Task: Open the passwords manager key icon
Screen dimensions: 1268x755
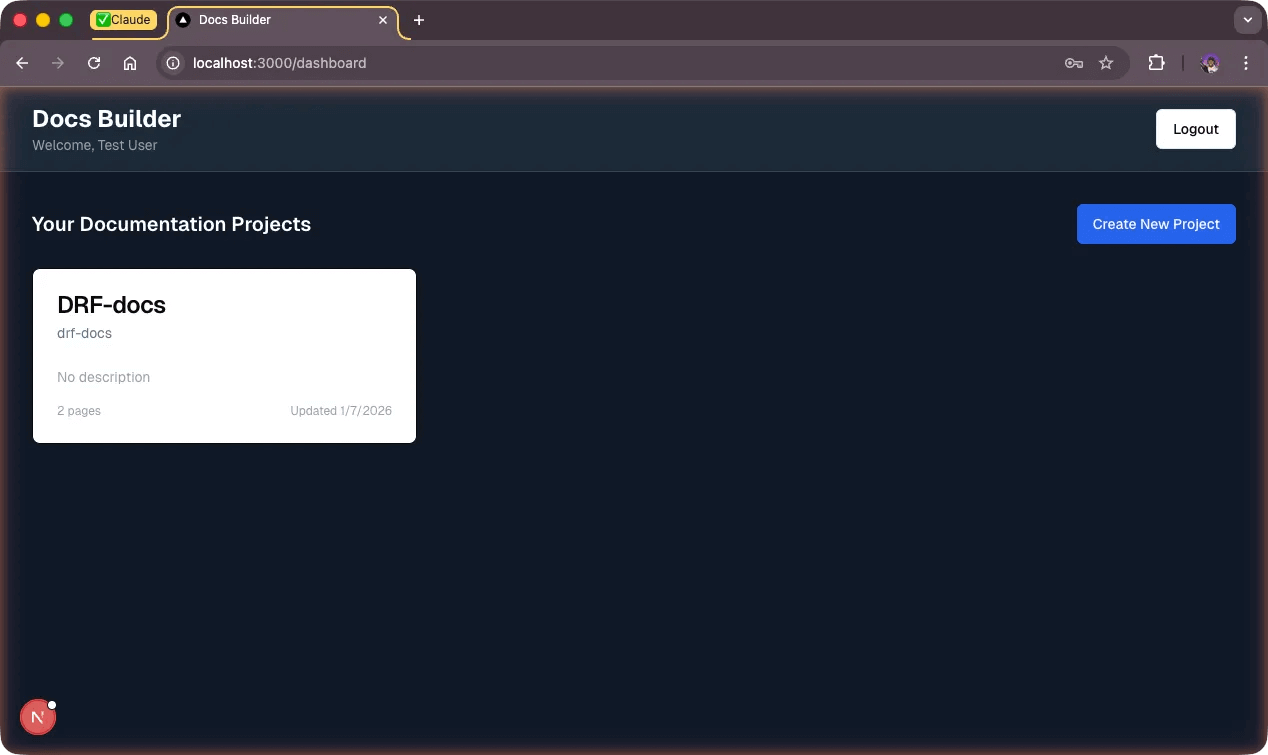Action: [x=1073, y=62]
